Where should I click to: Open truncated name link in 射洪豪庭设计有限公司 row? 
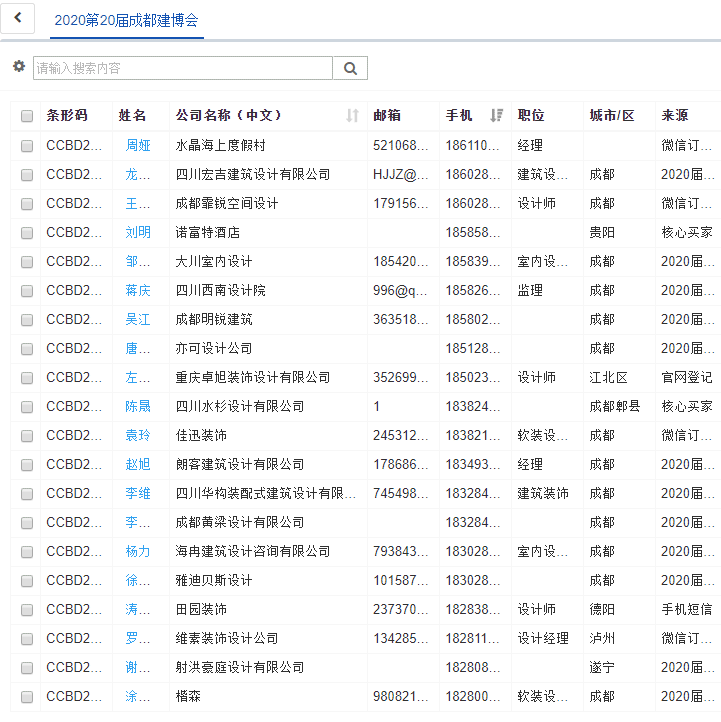coord(138,668)
